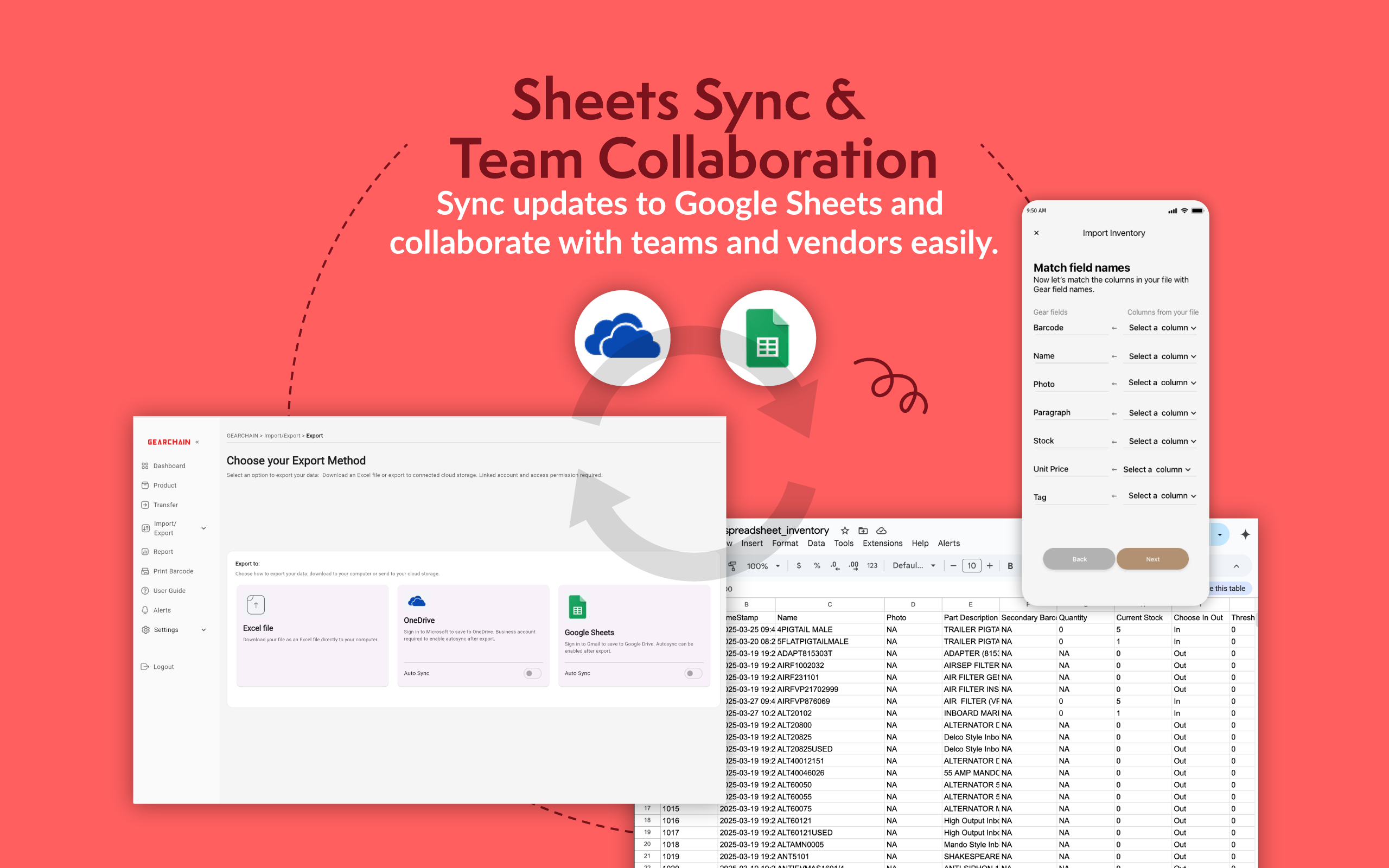Click the cell containing ALT20825USED

(x=830, y=749)
